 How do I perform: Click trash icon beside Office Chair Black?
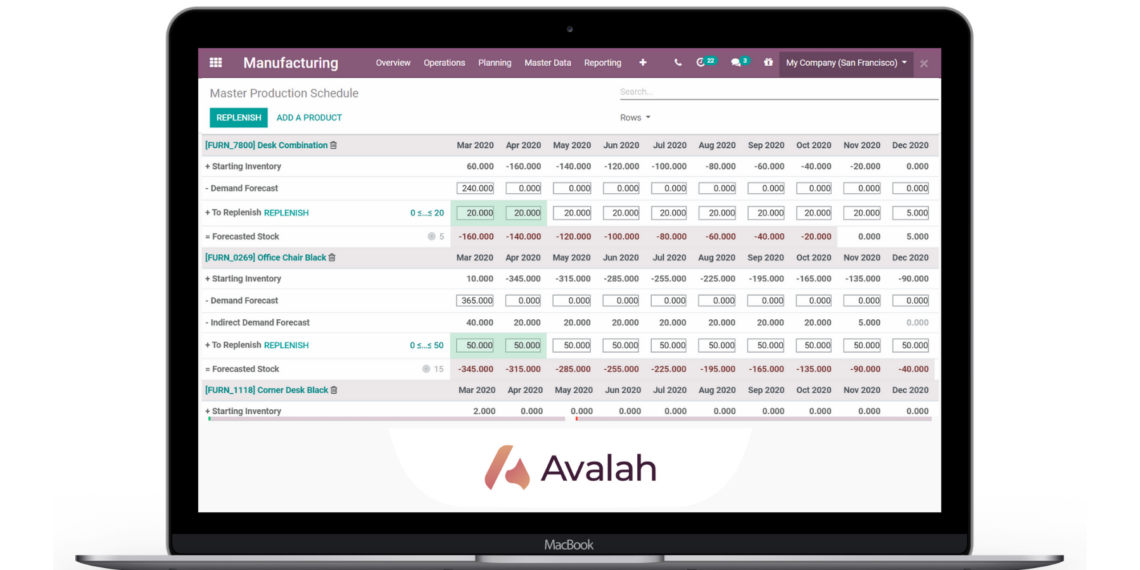333,258
